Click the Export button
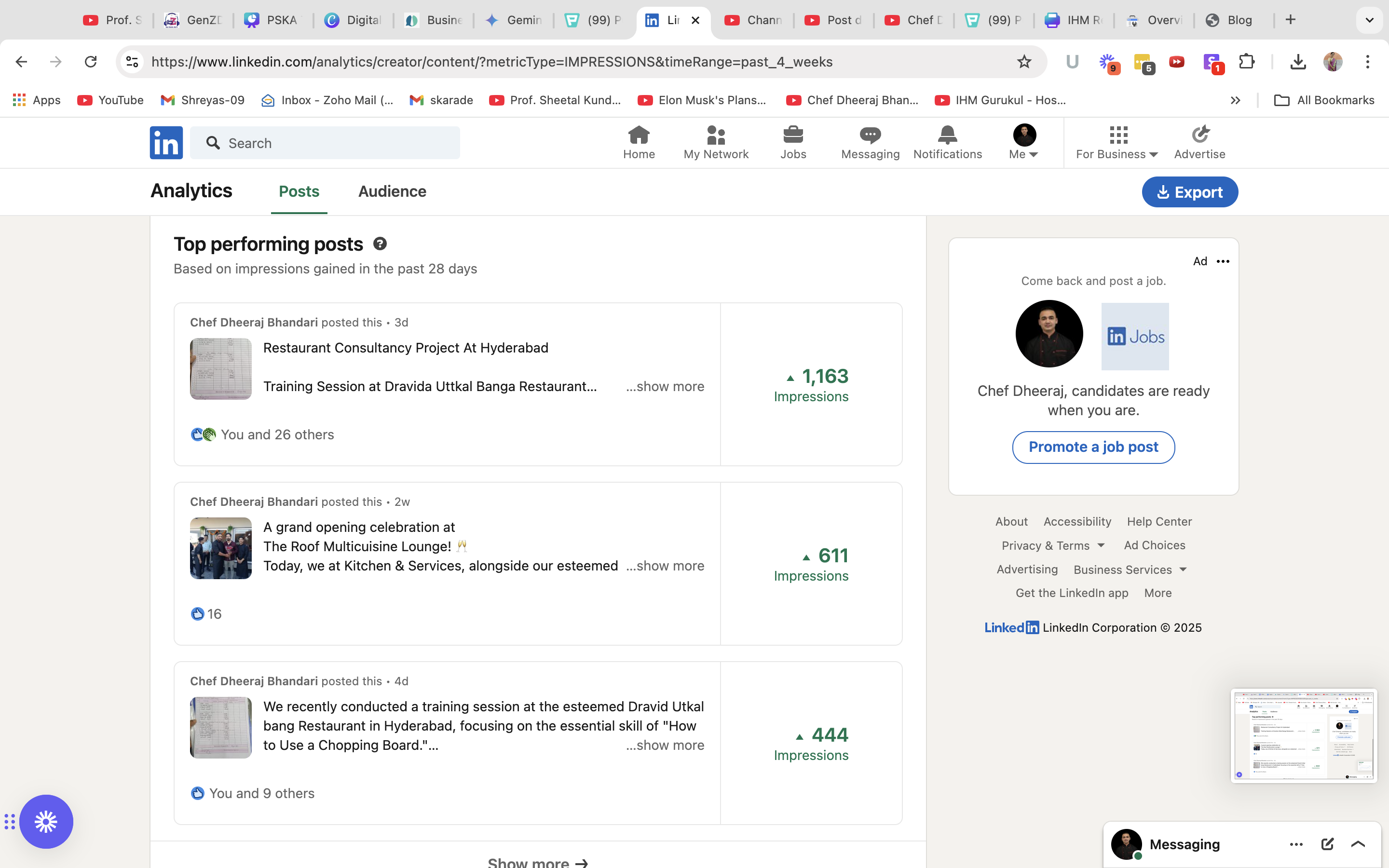This screenshot has height=868, width=1389. [x=1189, y=192]
